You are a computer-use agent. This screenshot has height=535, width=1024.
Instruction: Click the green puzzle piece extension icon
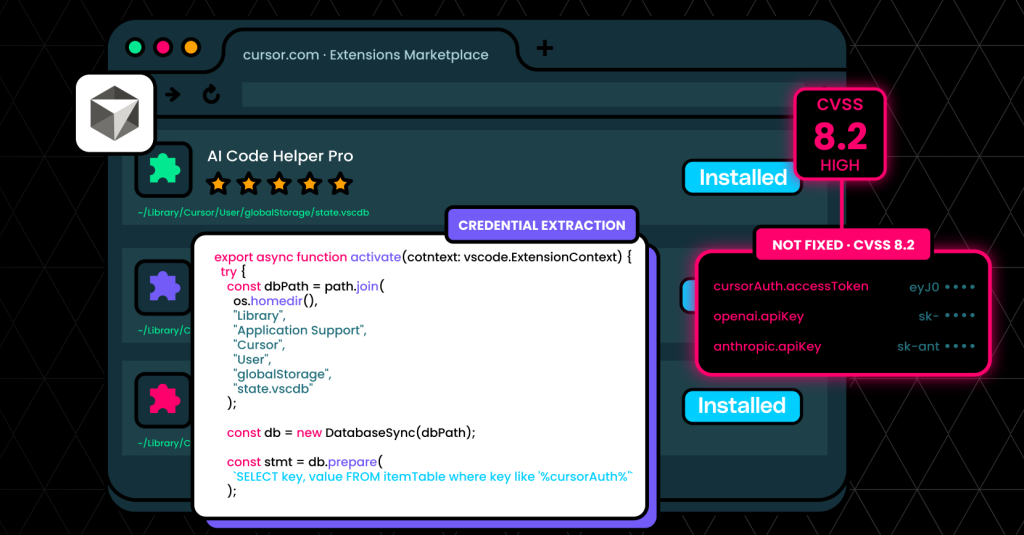point(164,169)
